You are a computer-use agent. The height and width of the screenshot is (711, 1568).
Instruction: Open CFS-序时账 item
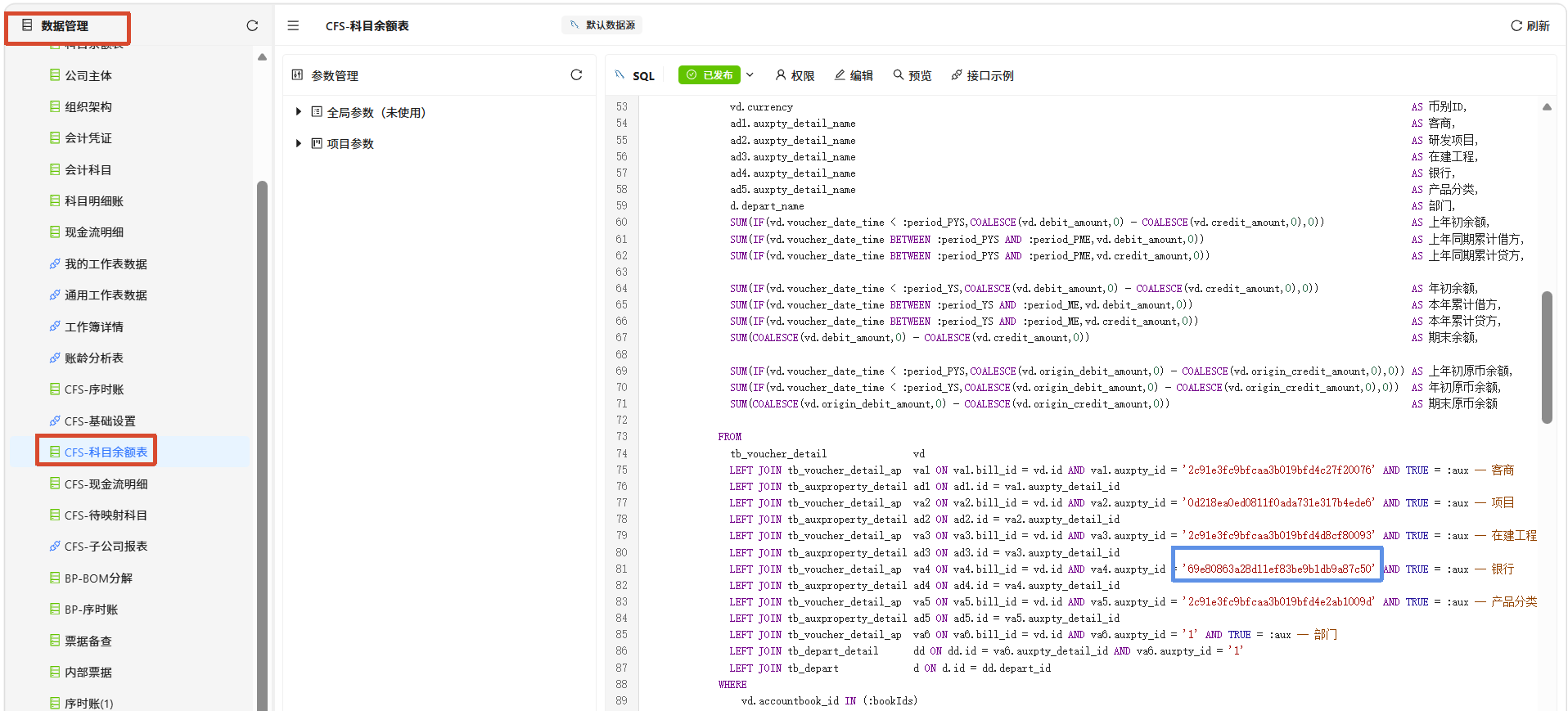tap(94, 389)
